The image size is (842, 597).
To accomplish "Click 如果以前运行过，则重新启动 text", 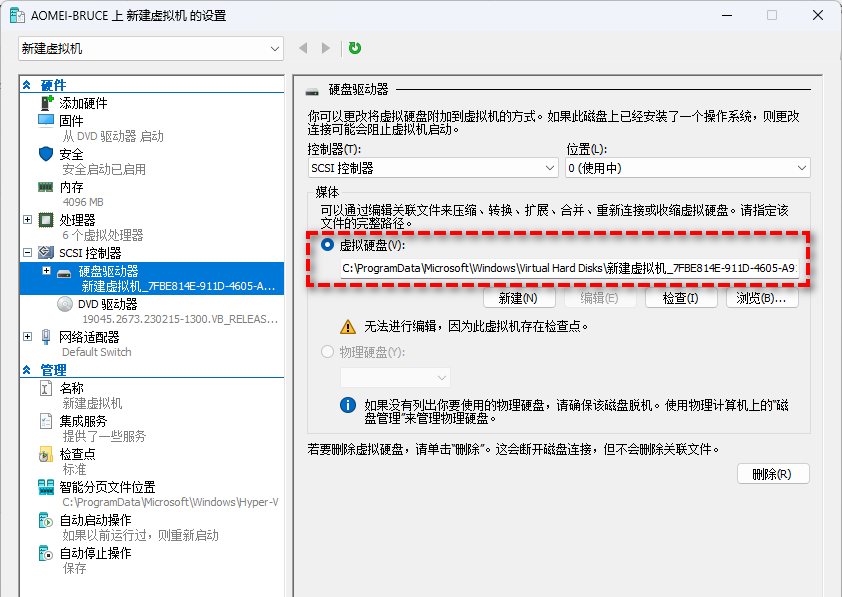I will [x=141, y=535].
